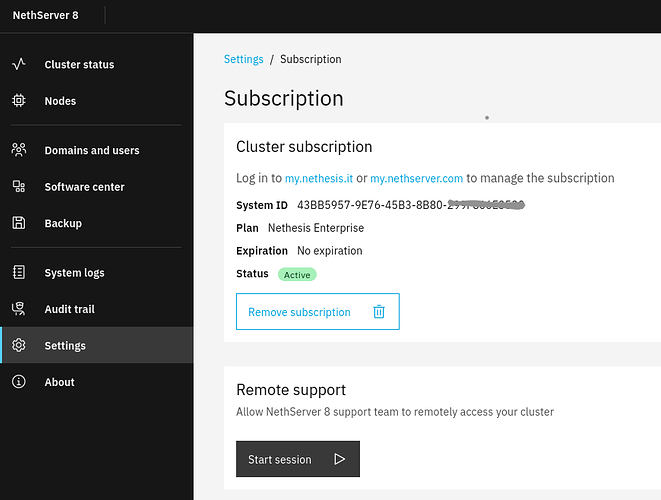
Task: Click the Backup floppy disk icon
Action: [19, 223]
